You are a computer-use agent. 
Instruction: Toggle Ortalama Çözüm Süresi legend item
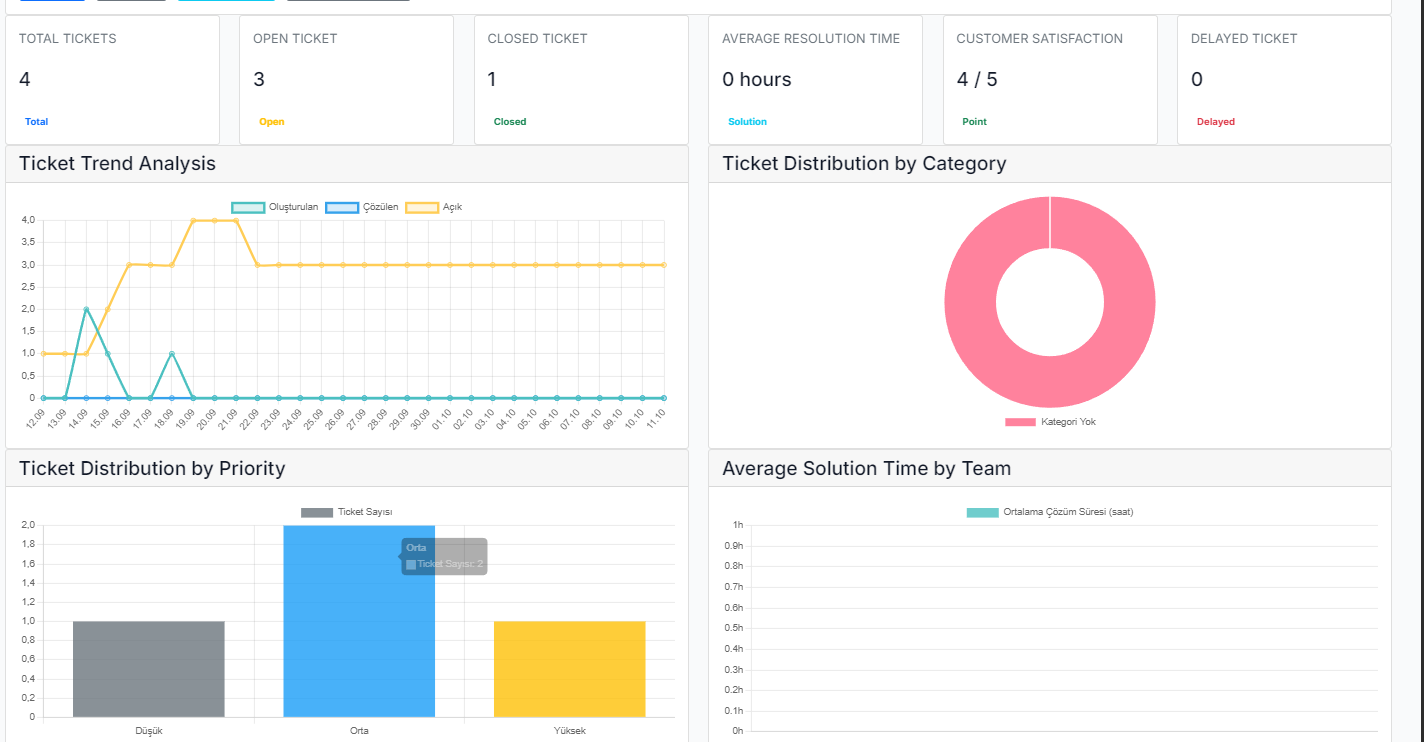tap(1050, 512)
